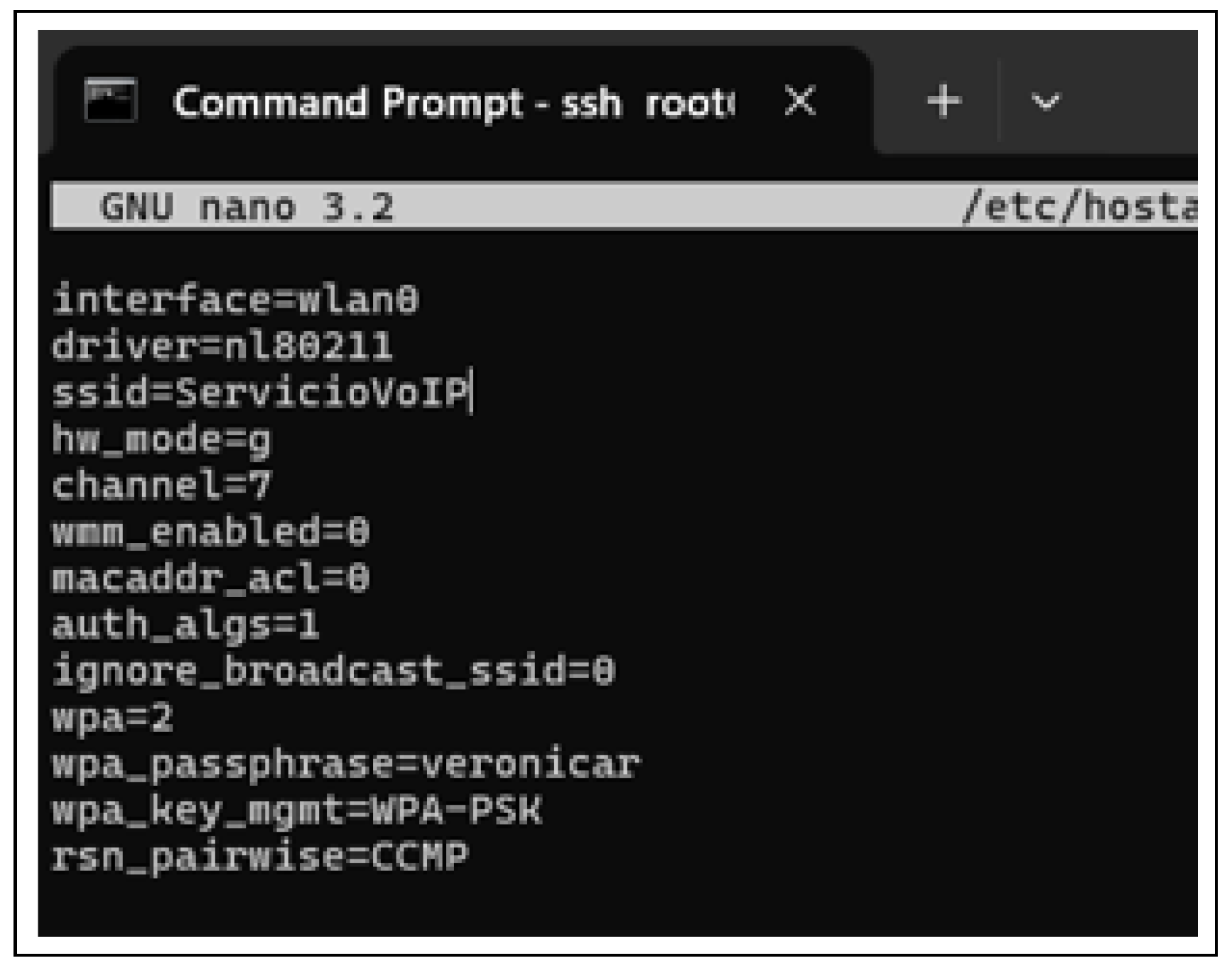
Task: Open a new terminal tab with the plus icon
Action: (944, 101)
